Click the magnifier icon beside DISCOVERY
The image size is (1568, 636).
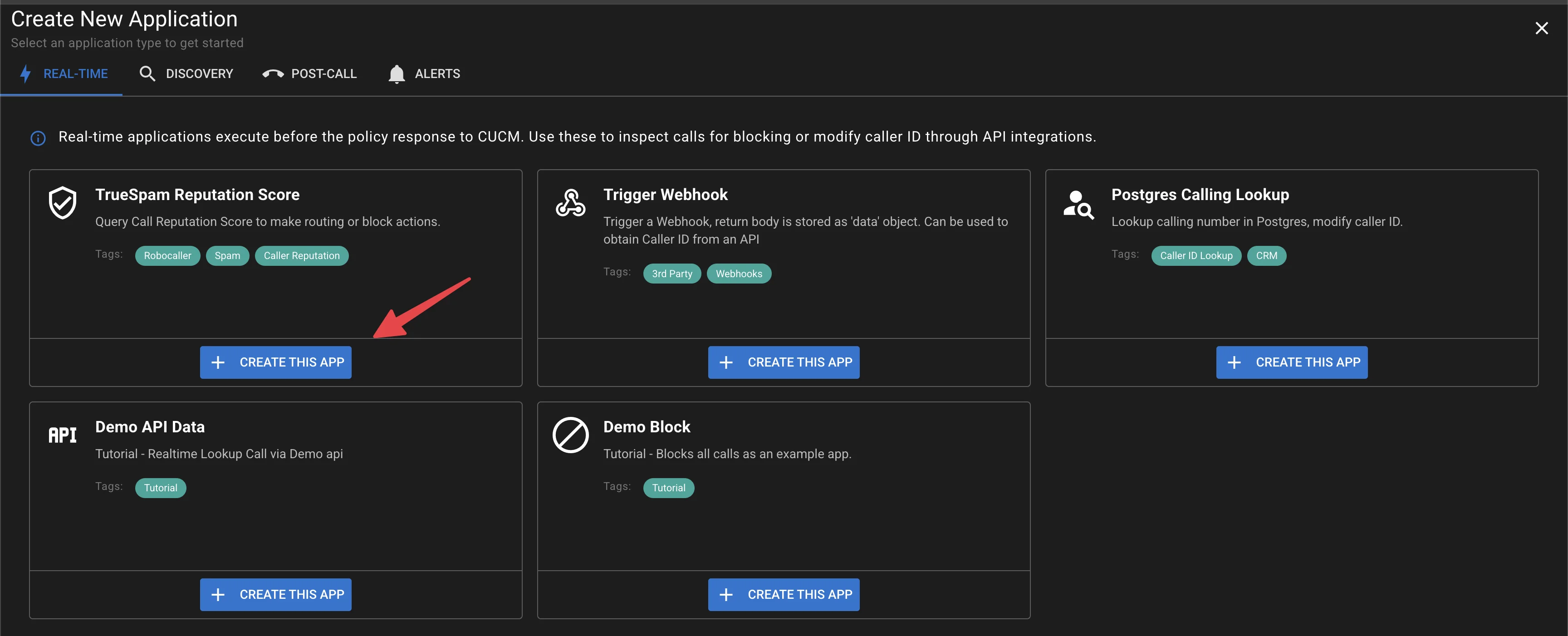(147, 73)
